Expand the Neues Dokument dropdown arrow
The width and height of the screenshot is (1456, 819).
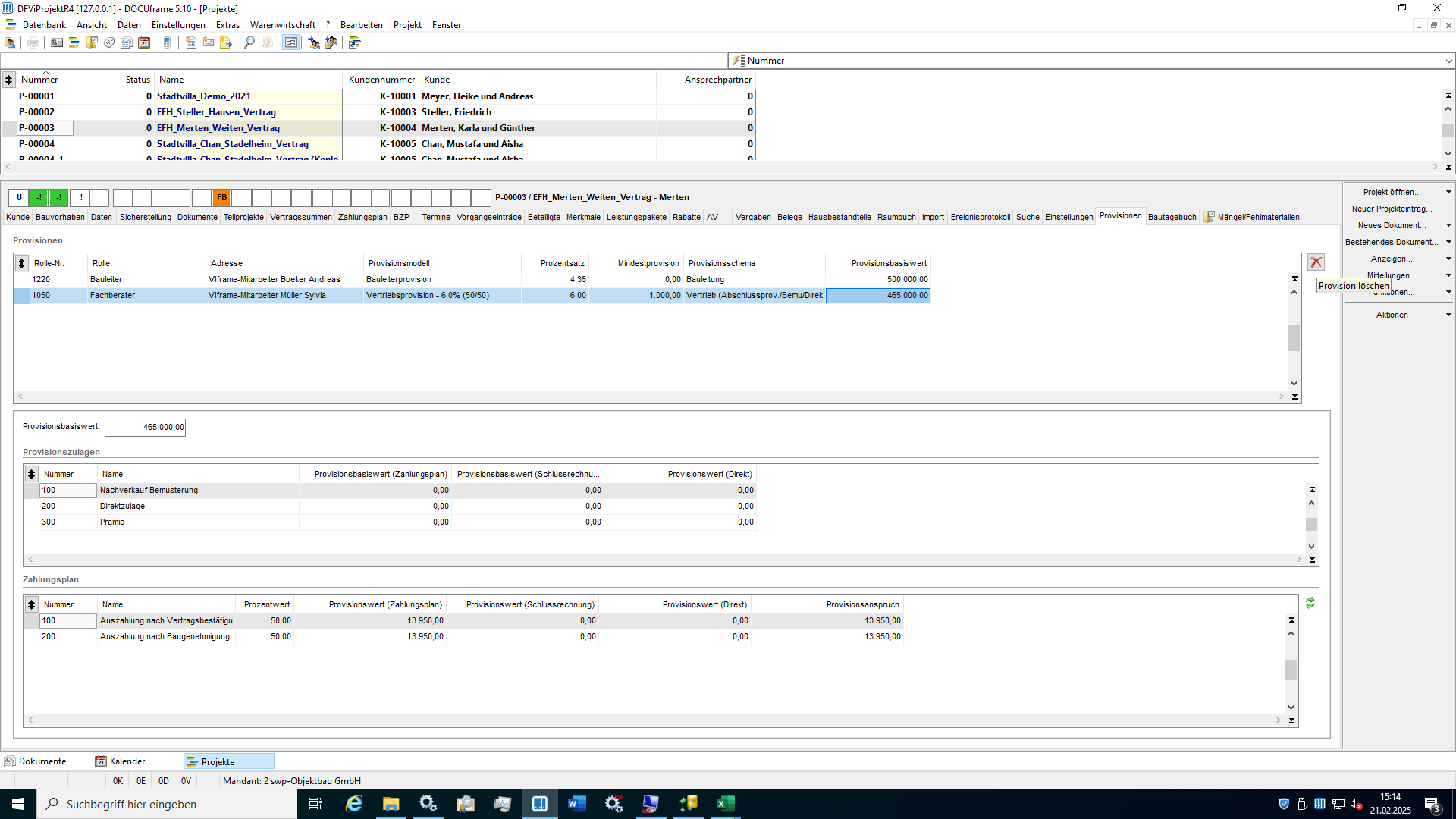point(1448,225)
